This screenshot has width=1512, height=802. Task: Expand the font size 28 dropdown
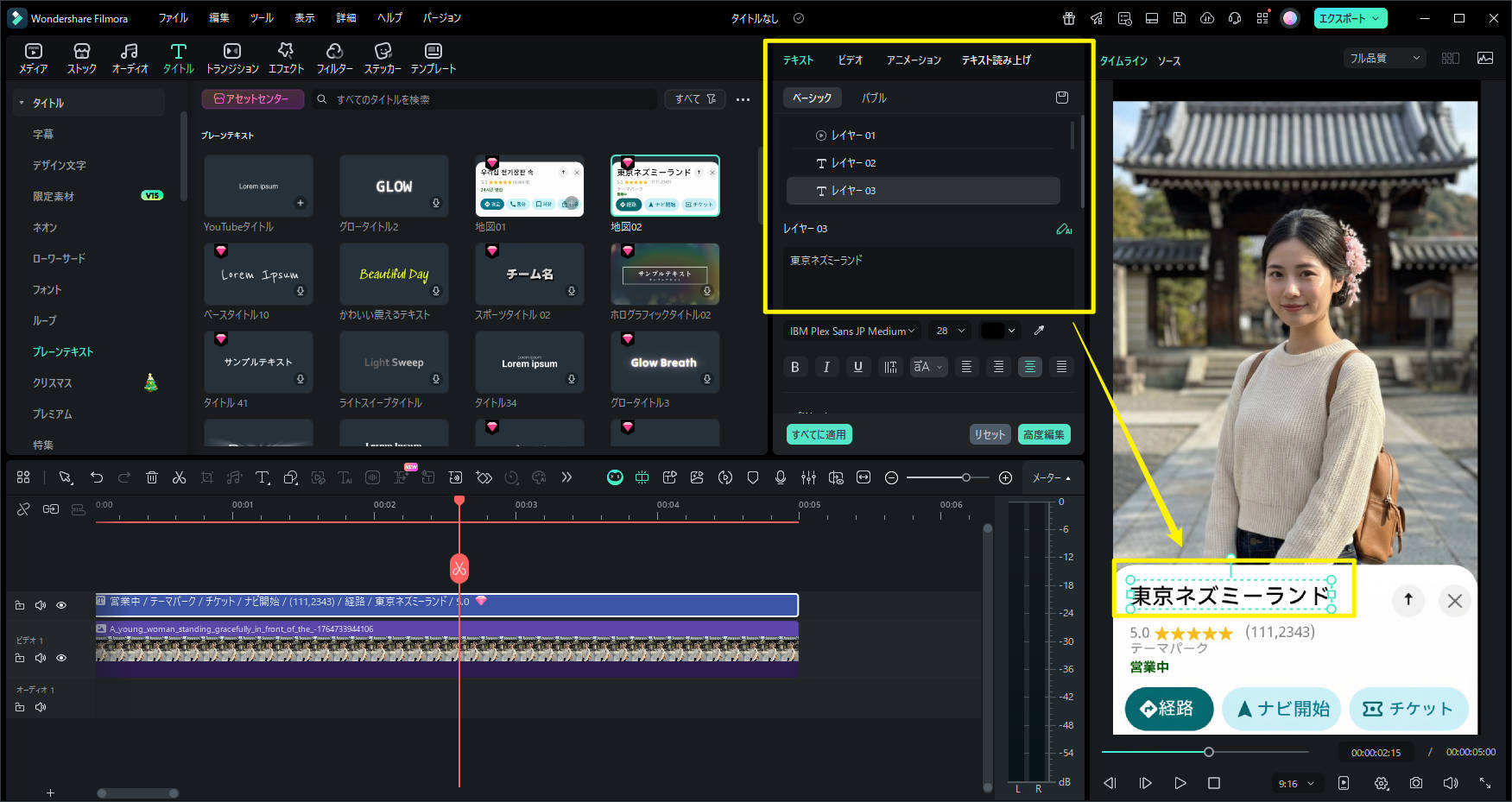[x=950, y=331]
